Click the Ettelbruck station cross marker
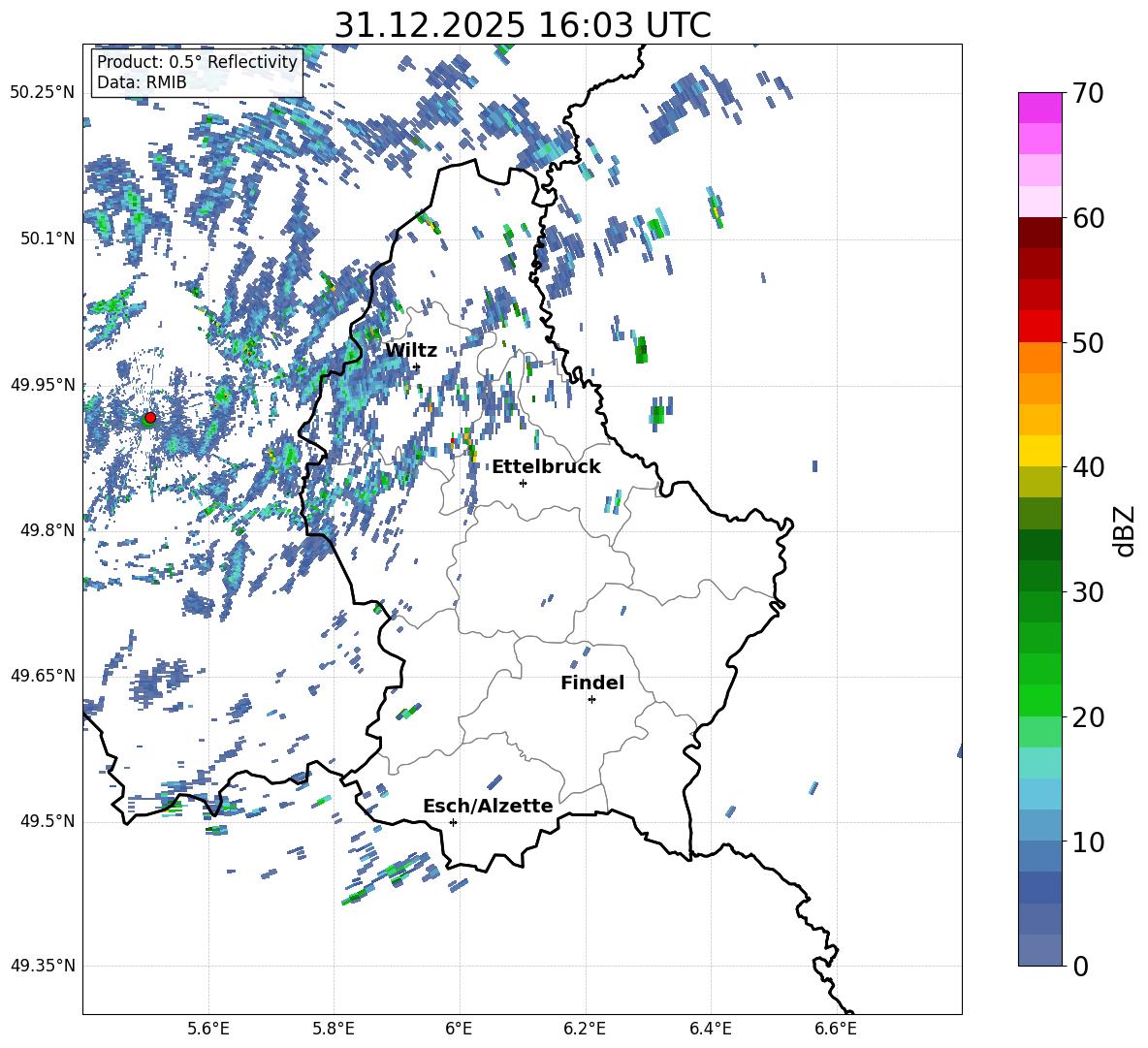This screenshot has height=1048, width=1148. pos(523,483)
